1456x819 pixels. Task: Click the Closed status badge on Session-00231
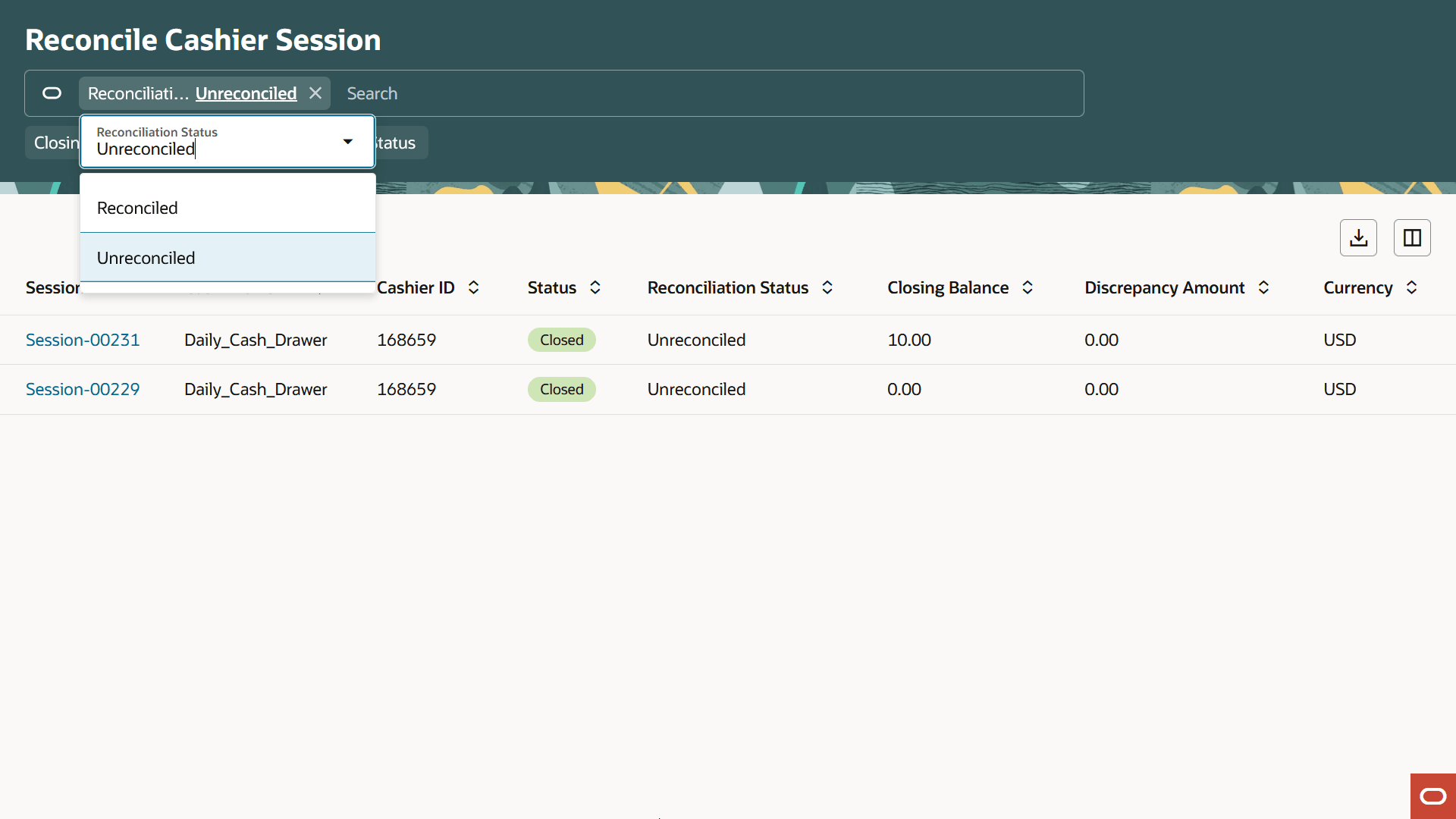point(561,340)
